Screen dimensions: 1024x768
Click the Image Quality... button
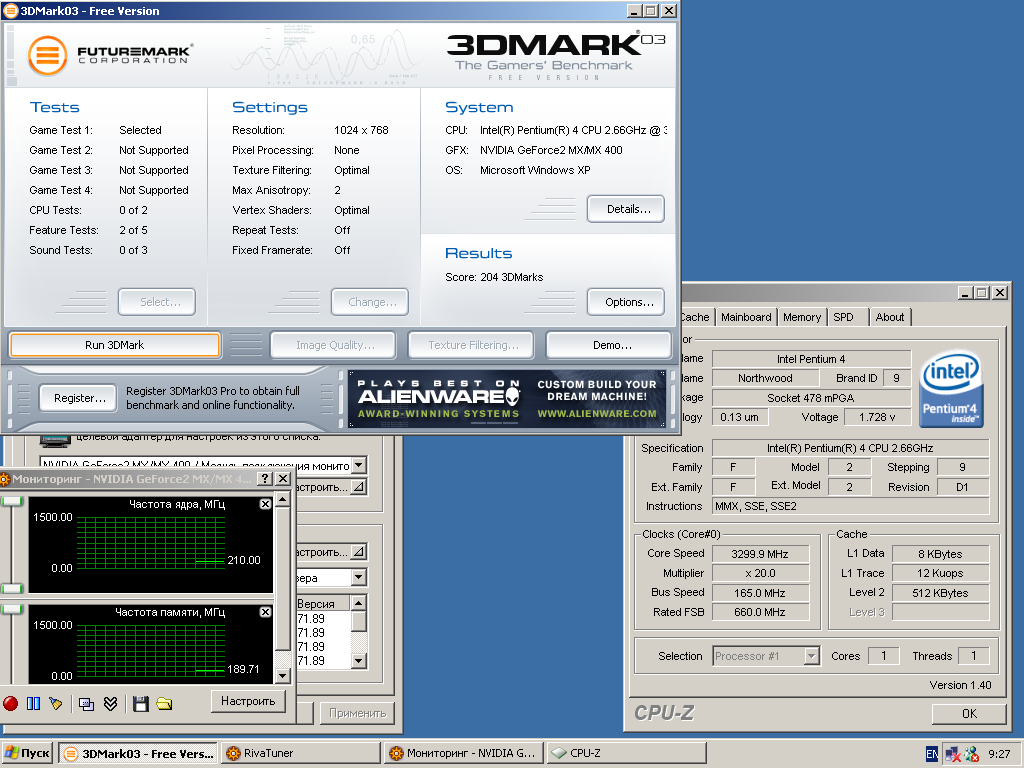coord(333,345)
